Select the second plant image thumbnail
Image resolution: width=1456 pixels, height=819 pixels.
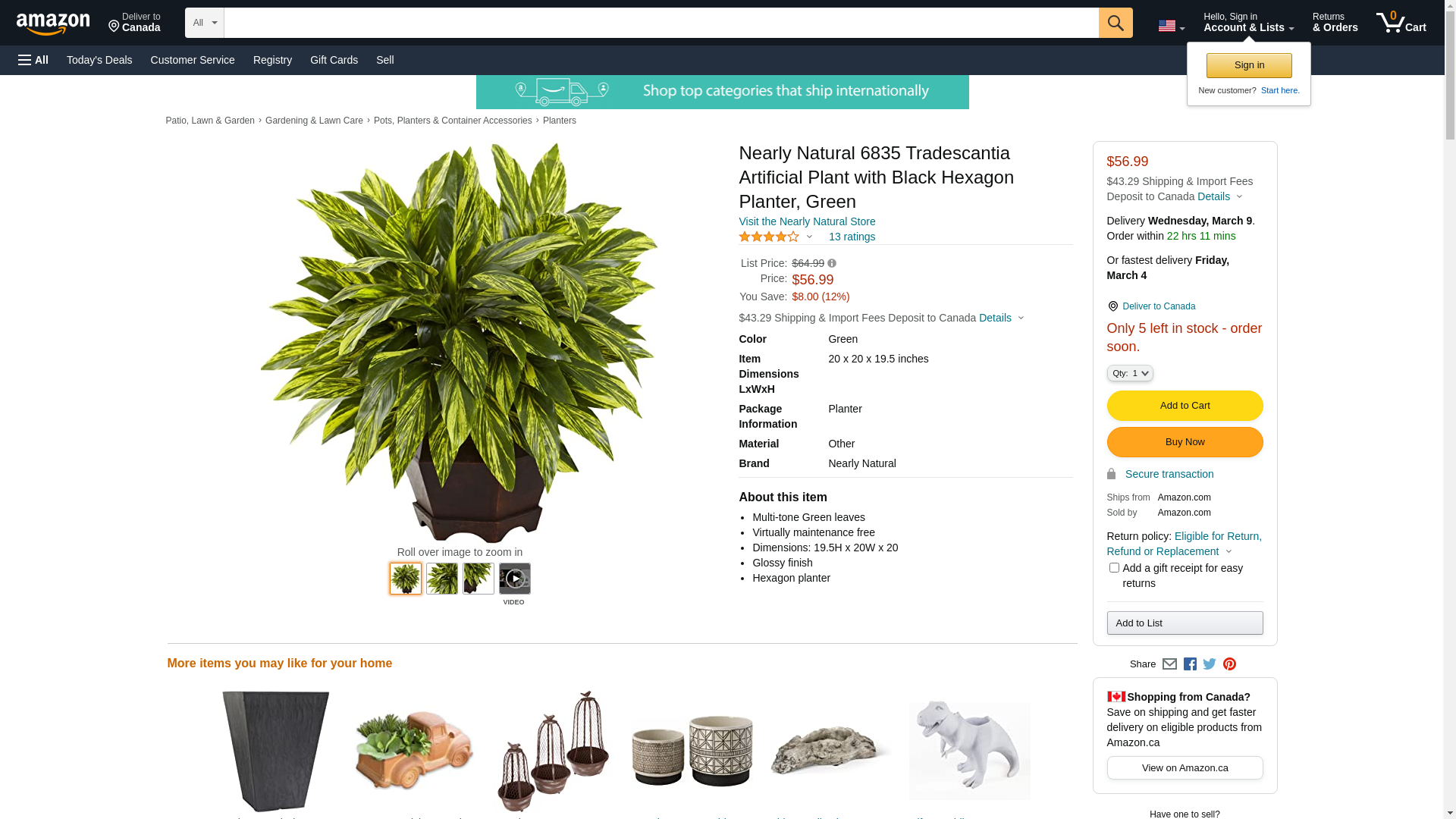pyautogui.click(x=442, y=579)
